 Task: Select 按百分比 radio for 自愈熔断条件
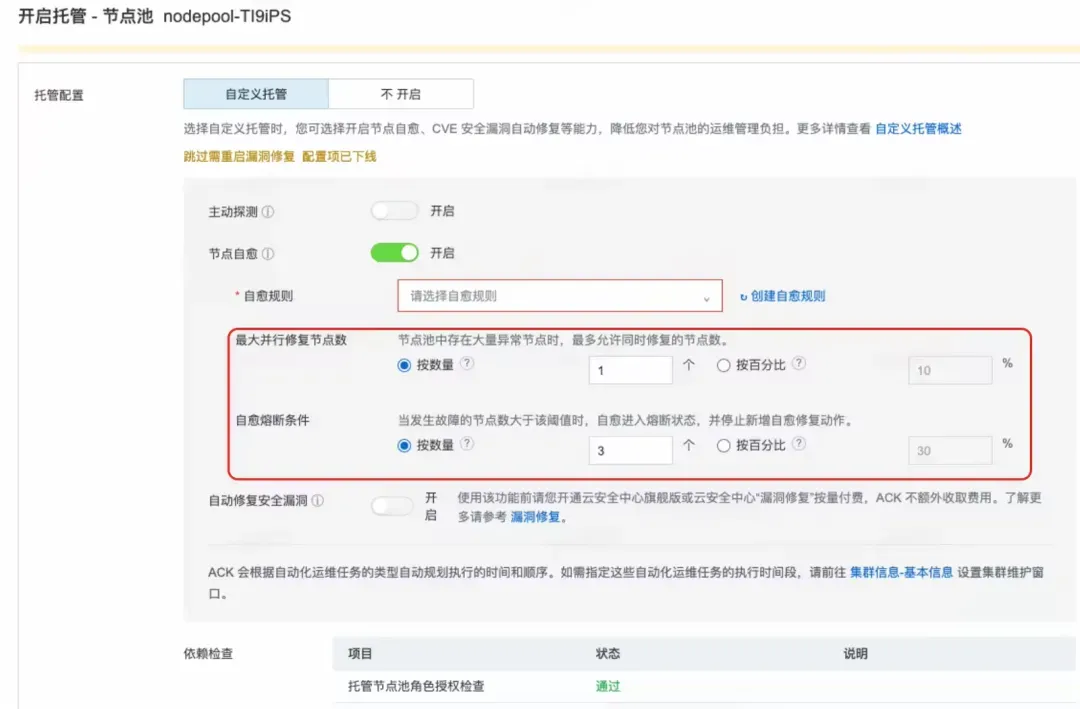pos(723,446)
